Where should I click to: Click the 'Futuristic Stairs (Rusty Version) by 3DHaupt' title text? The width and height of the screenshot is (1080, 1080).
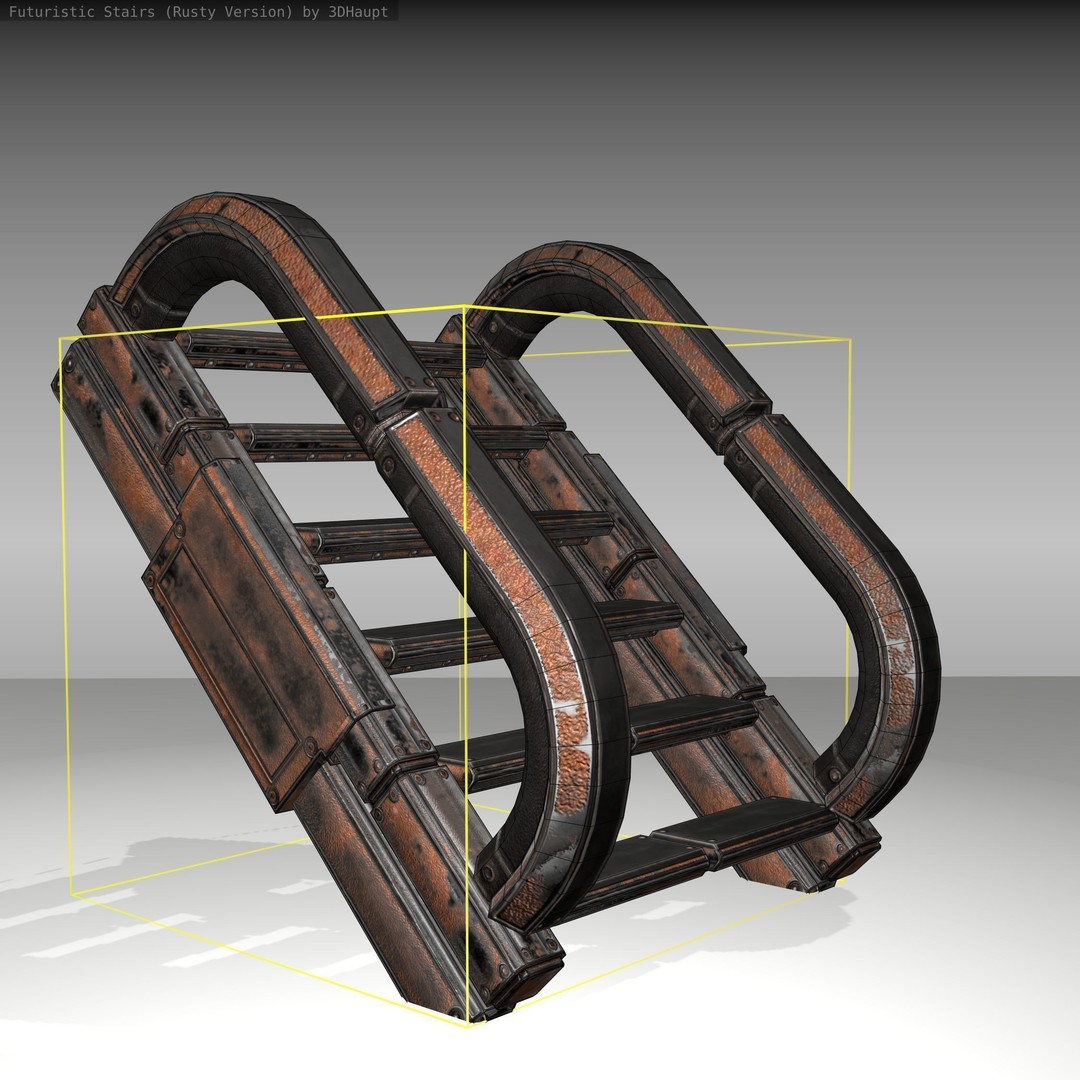(x=198, y=12)
